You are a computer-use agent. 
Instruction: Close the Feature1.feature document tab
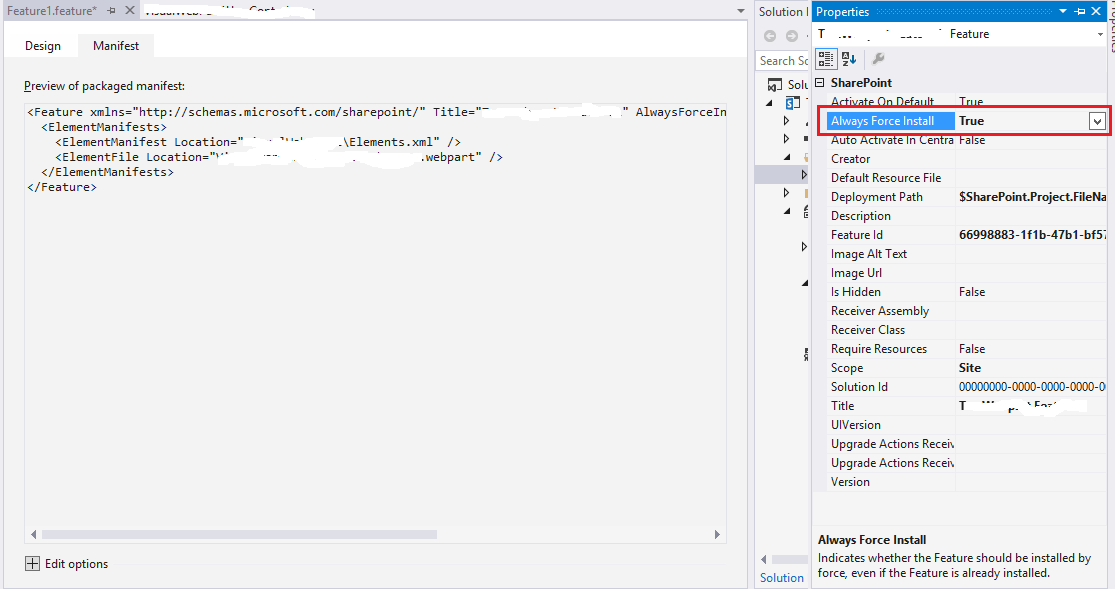coord(129,11)
